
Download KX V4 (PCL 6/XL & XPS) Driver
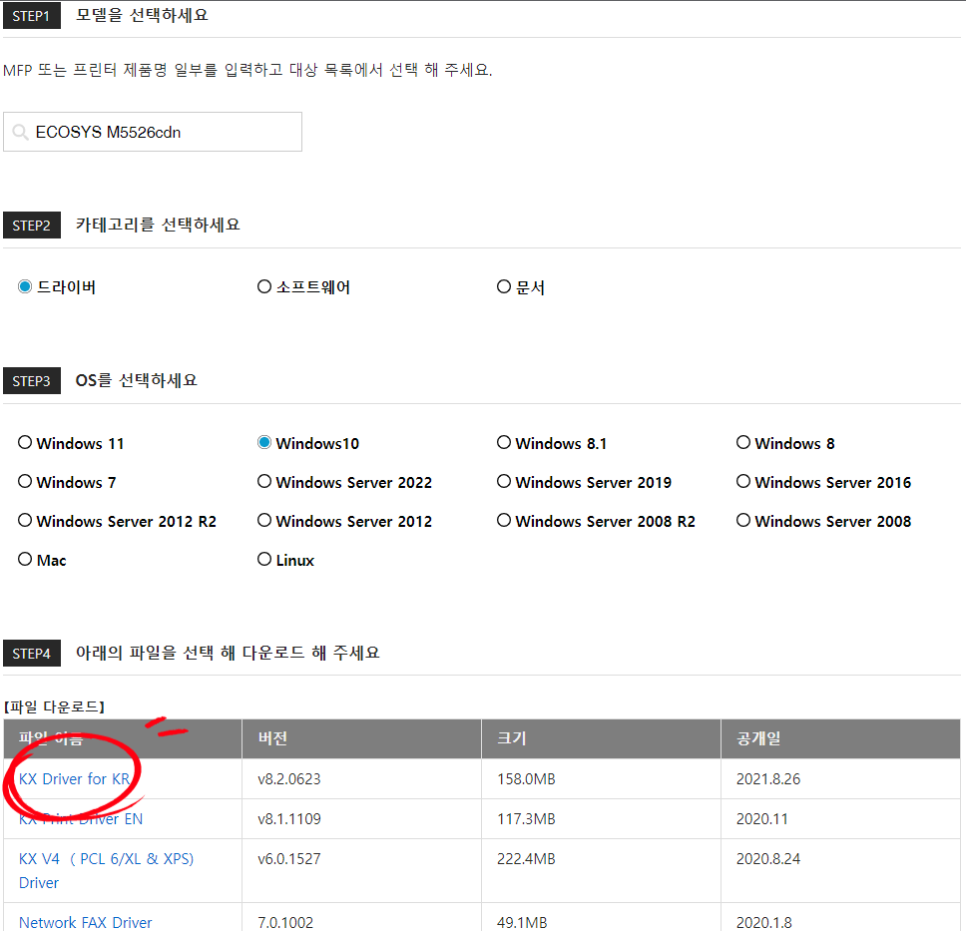[106, 871]
